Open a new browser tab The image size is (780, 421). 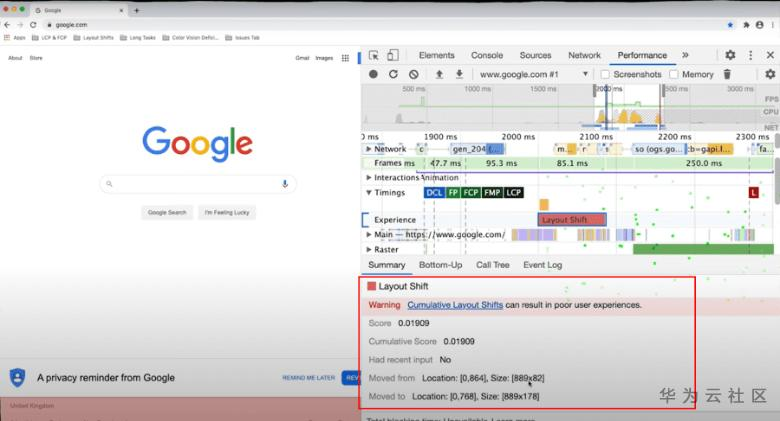[136, 10]
